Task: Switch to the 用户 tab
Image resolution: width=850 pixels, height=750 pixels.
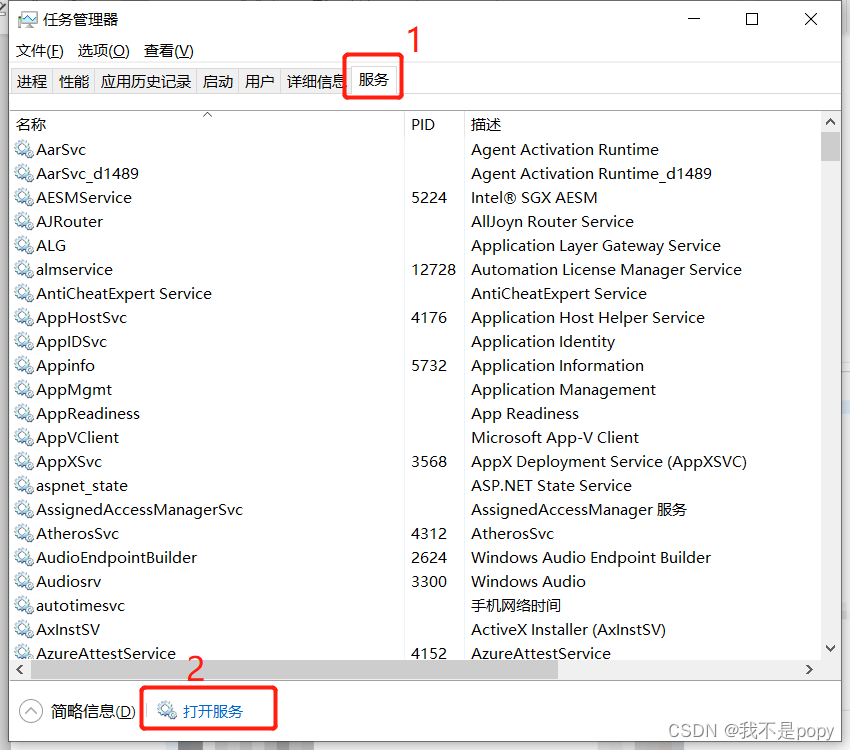Action: point(260,81)
